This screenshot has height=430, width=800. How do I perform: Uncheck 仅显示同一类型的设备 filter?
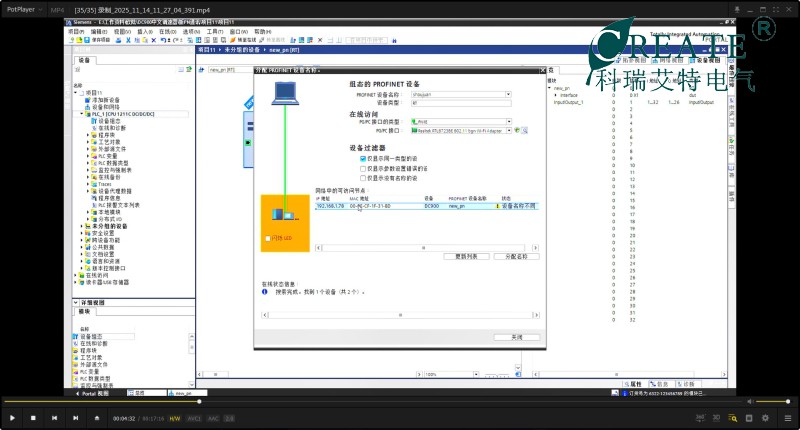tap(363, 159)
